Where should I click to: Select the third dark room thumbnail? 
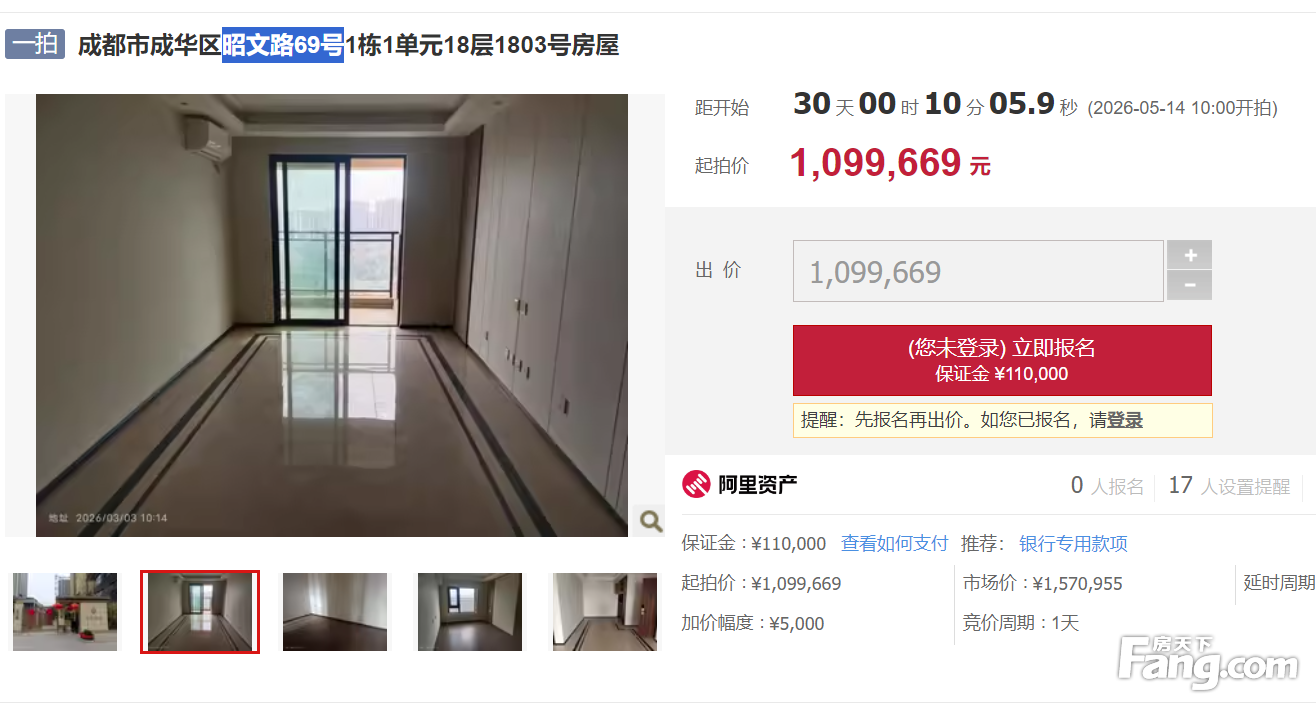pos(335,612)
